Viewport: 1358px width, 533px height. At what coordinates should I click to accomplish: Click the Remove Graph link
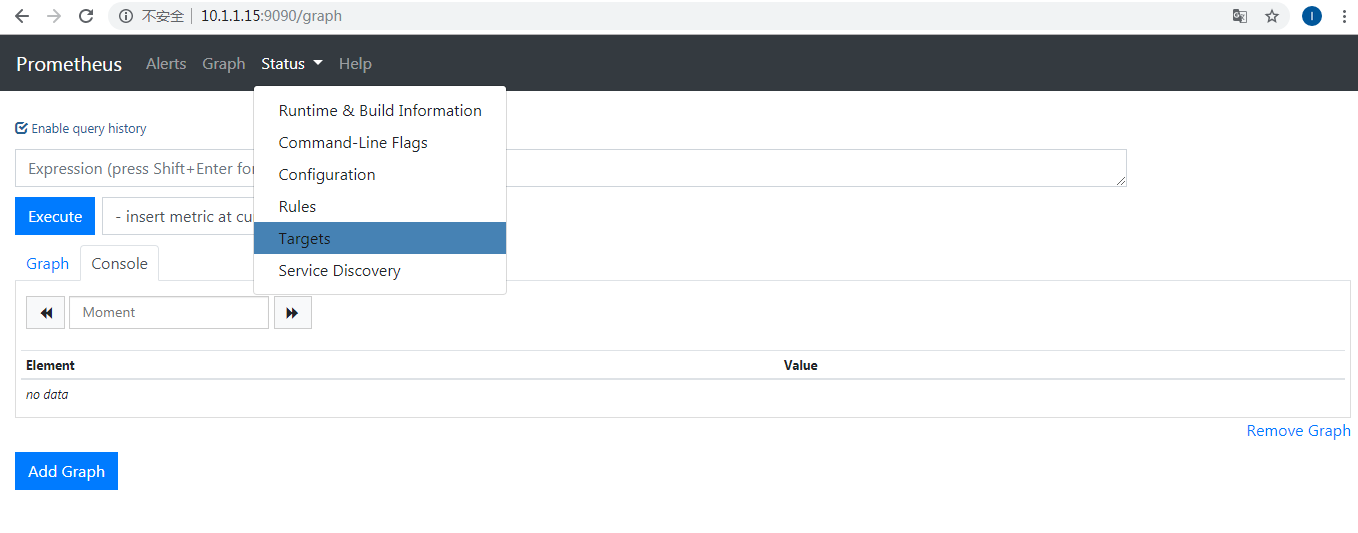[x=1298, y=430]
